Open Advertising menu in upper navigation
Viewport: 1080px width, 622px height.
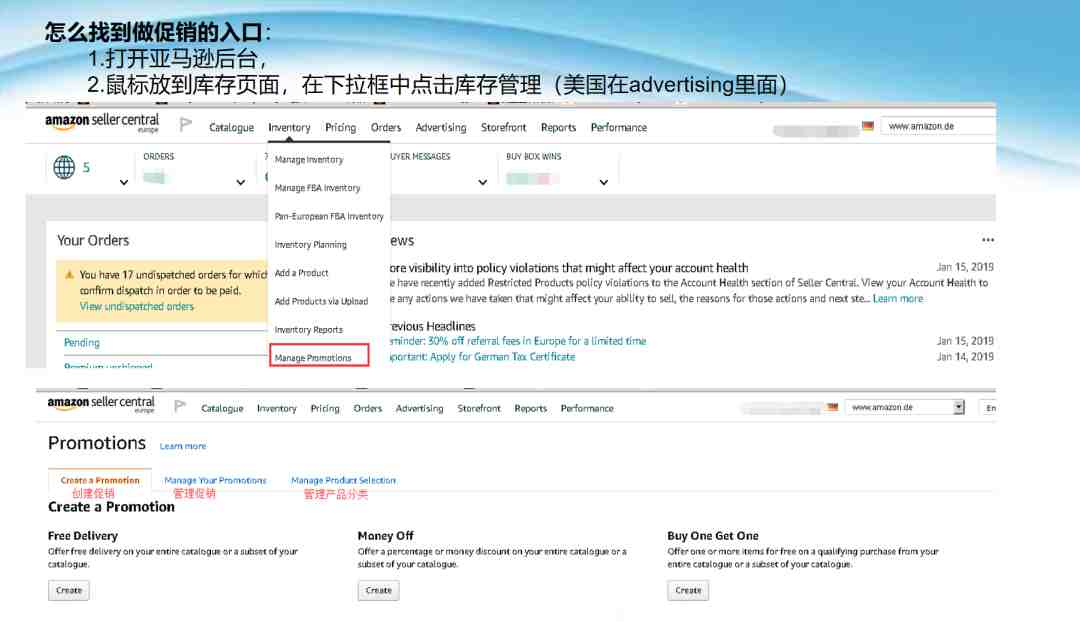click(441, 127)
